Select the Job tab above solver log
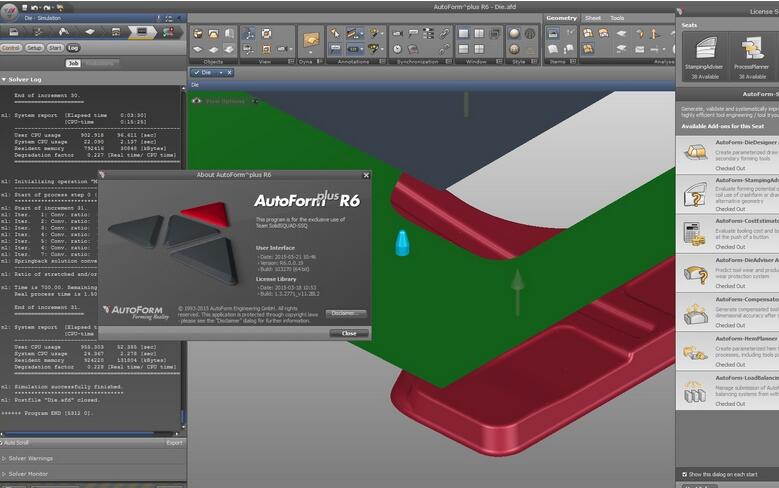The height and width of the screenshot is (488, 779). [73, 63]
